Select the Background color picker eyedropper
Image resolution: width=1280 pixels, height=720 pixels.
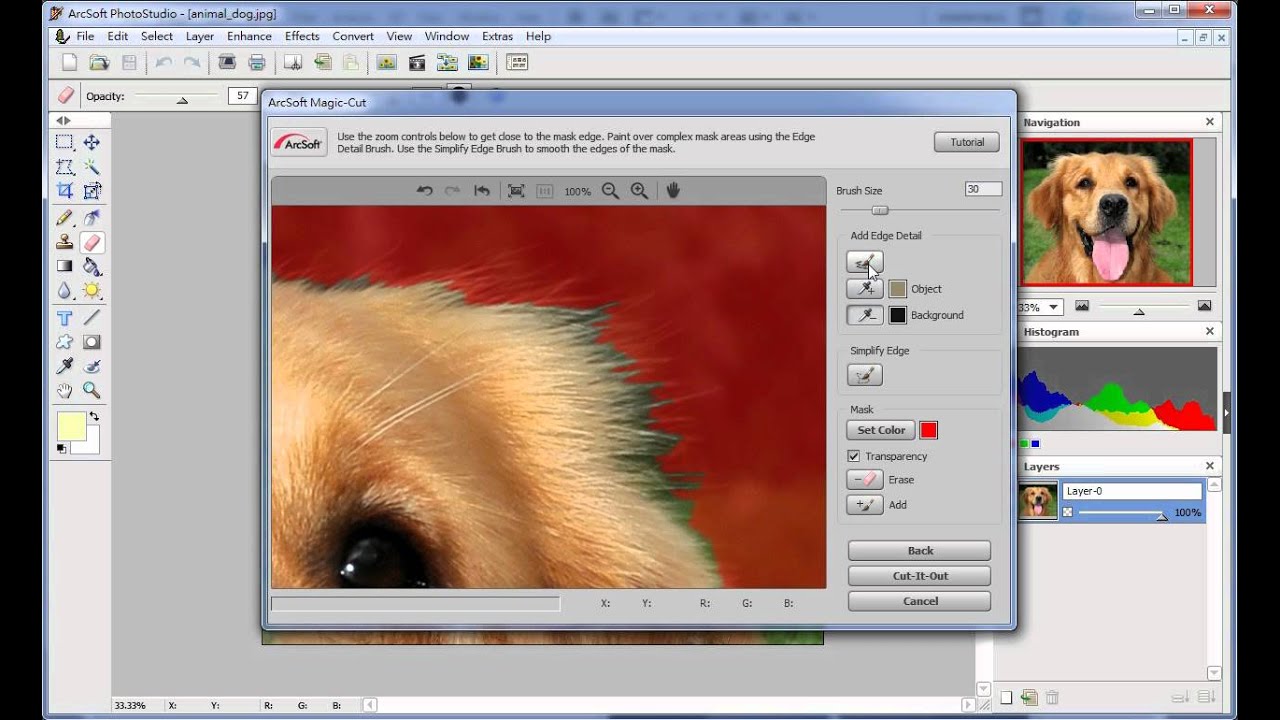(865, 314)
